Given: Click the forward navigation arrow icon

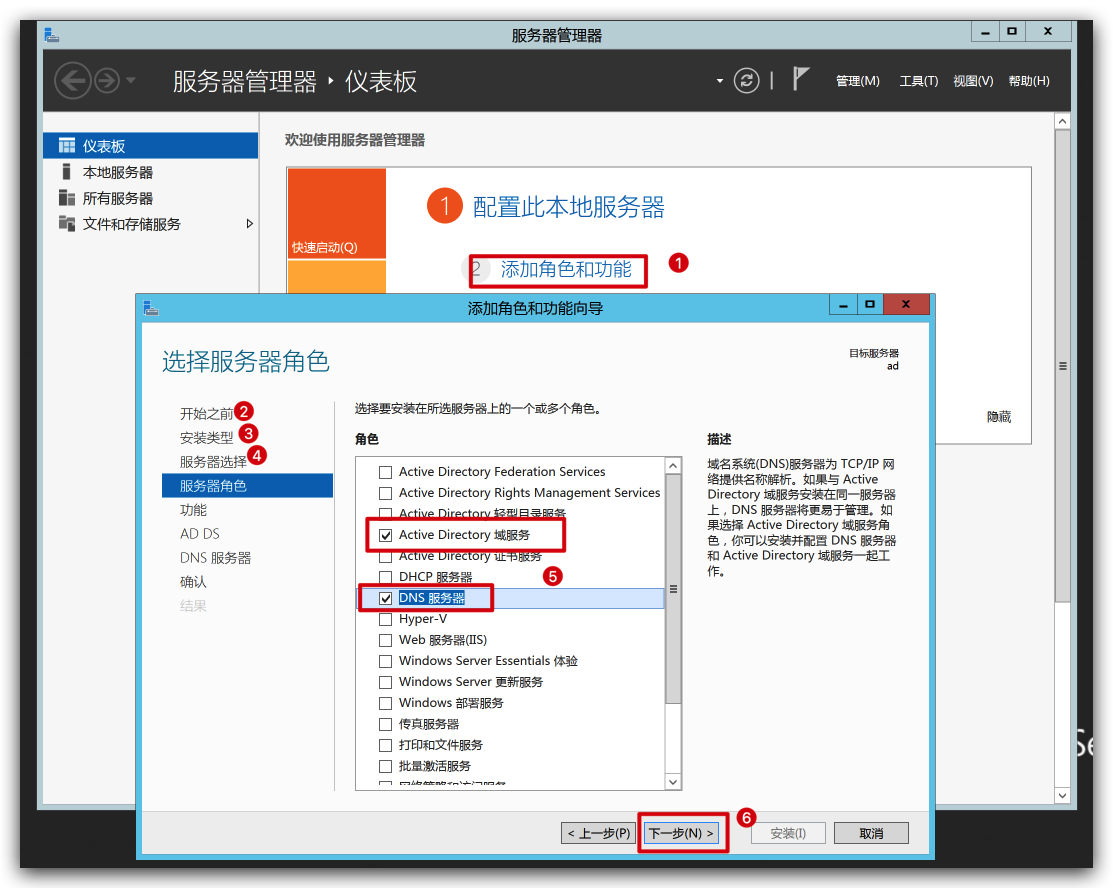Looking at the screenshot, I should 107,81.
